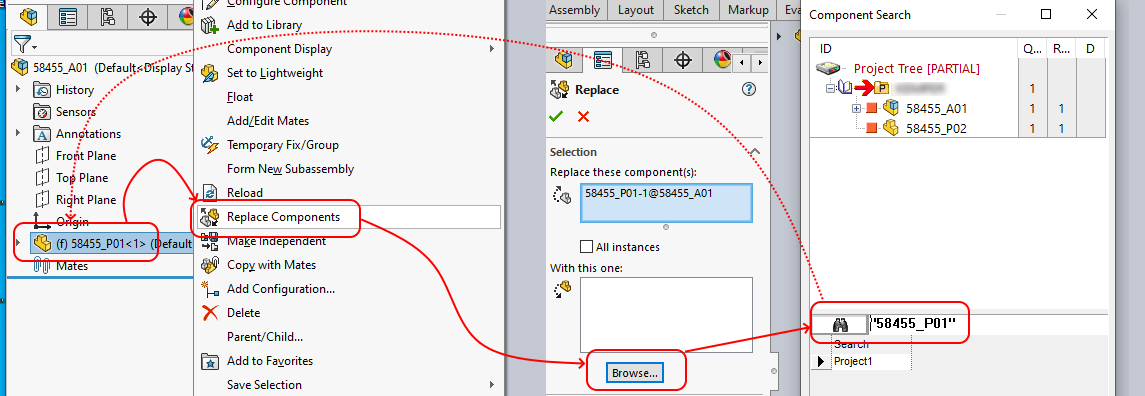Choose Temporary Fix/Group
Screen dimensions: 1145x396
tap(283, 145)
